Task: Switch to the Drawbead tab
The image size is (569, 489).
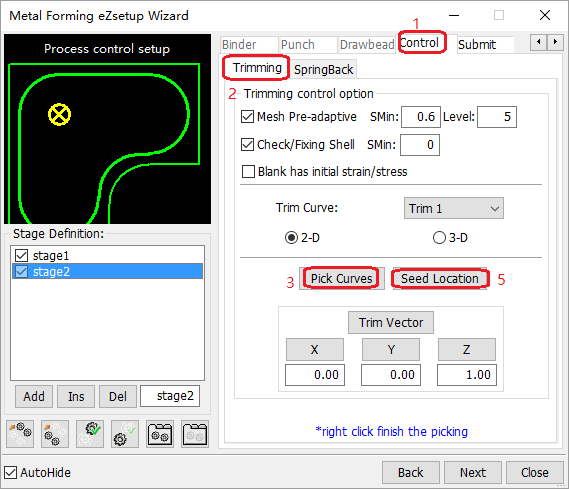Action: (367, 45)
